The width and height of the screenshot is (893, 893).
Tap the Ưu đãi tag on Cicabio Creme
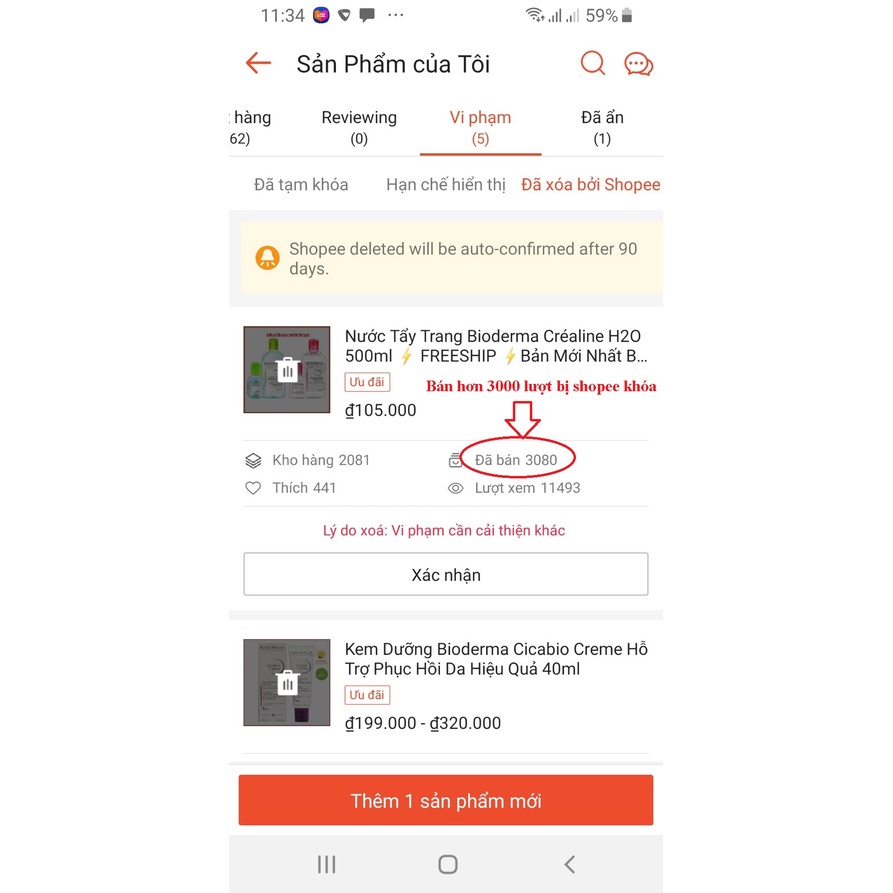coord(367,695)
